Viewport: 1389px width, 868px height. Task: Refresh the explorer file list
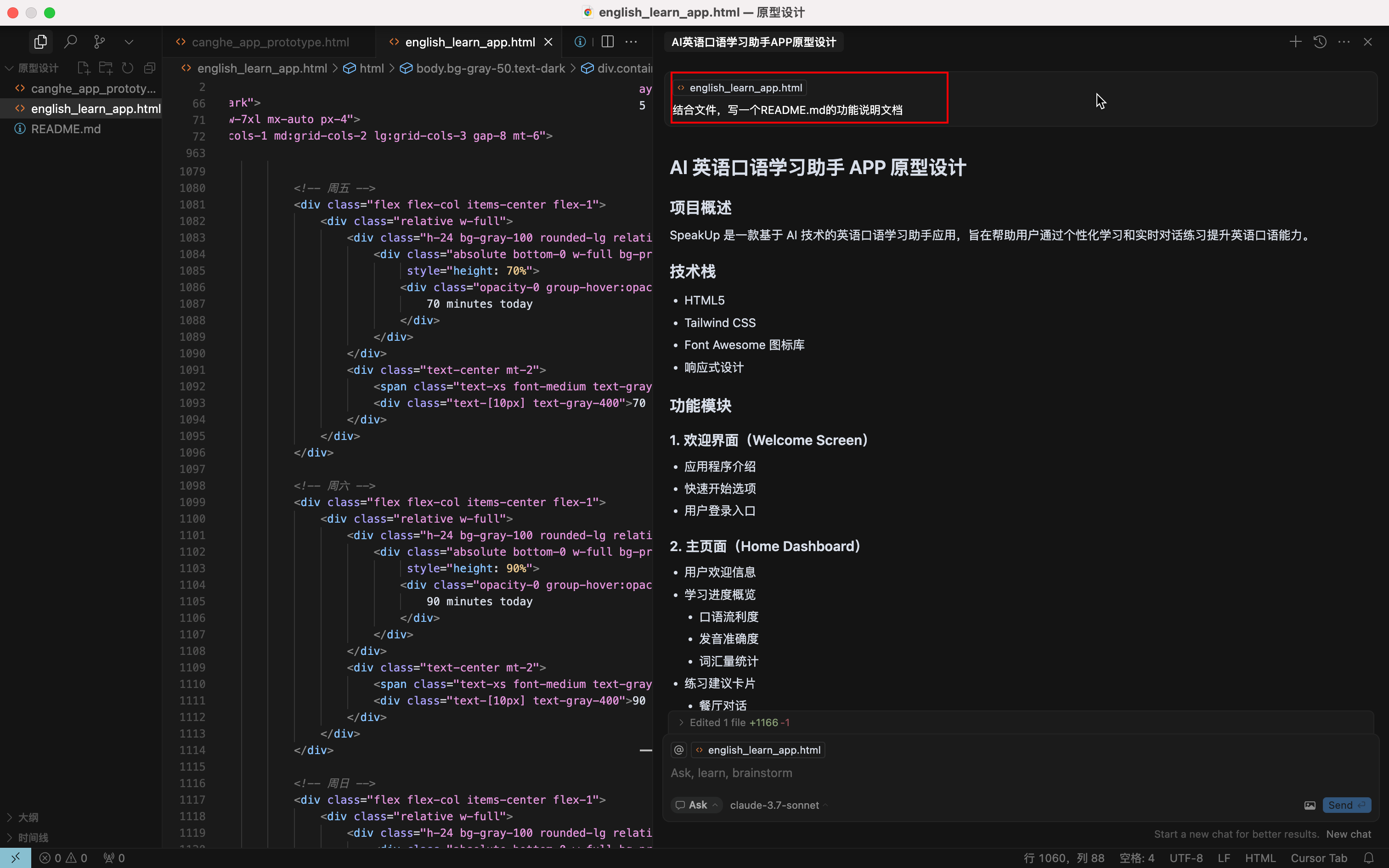click(x=127, y=68)
